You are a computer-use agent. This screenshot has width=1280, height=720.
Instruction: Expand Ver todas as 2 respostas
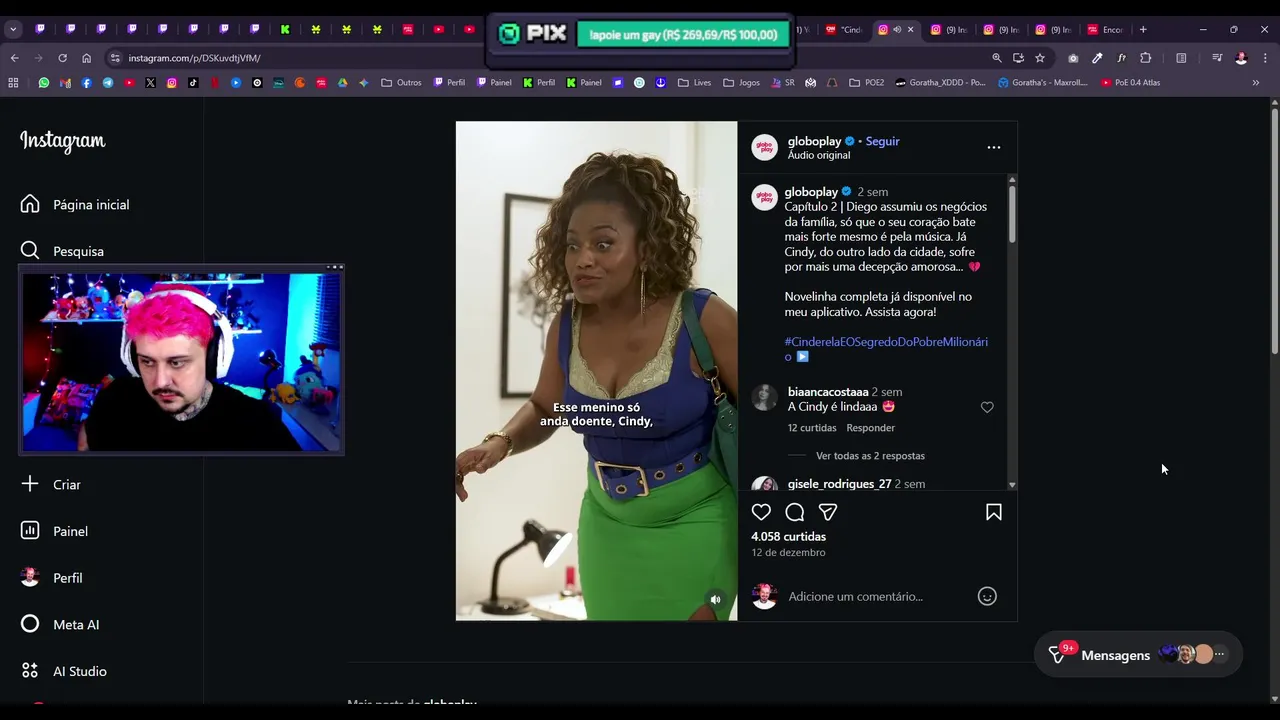[870, 456]
